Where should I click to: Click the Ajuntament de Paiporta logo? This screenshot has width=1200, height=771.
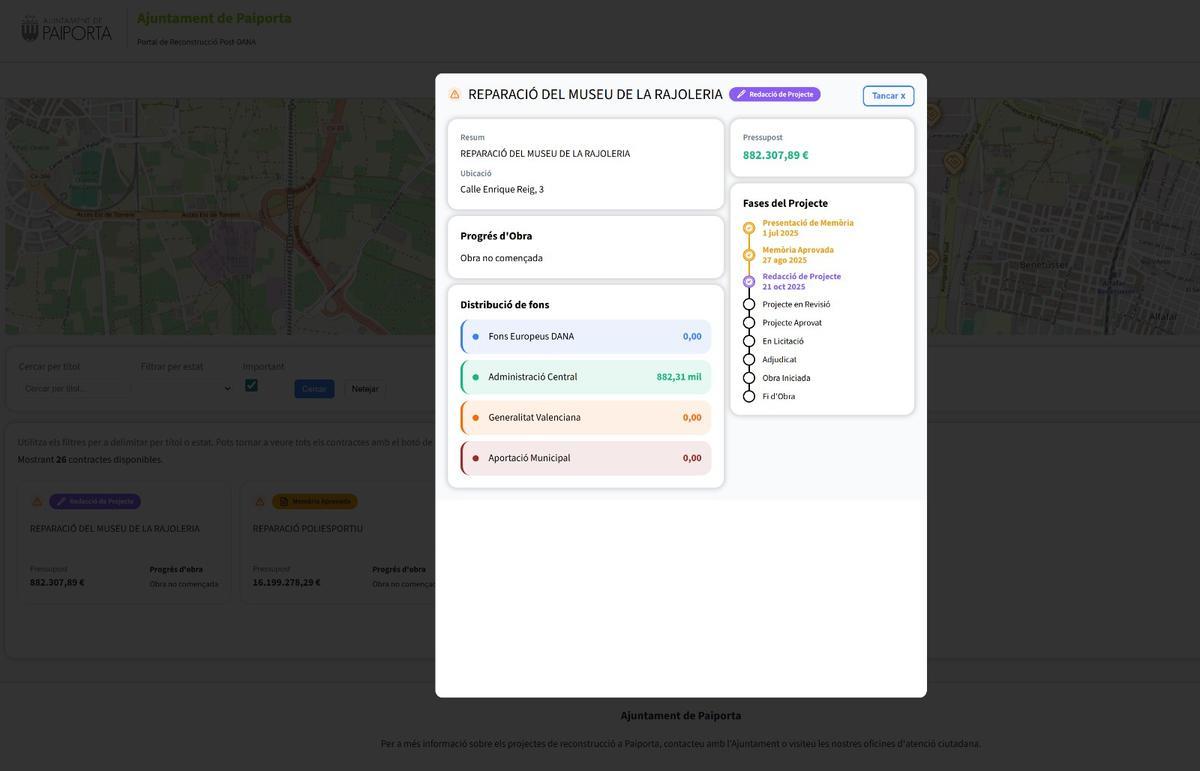point(66,28)
